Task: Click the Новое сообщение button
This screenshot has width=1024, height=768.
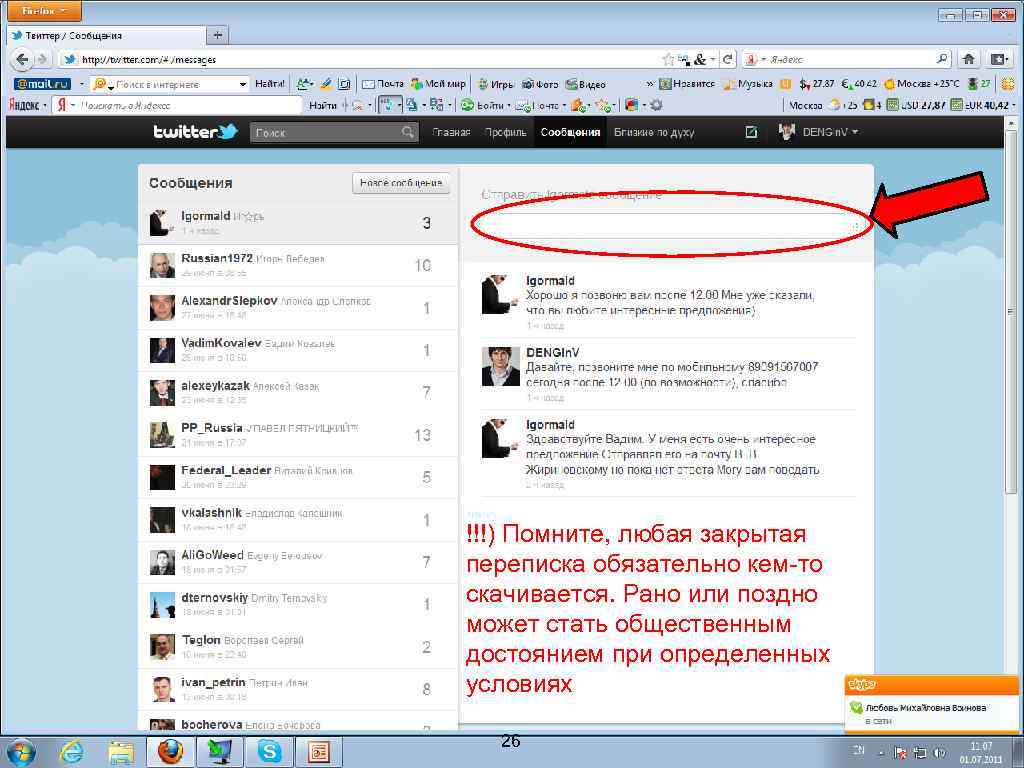Action: (x=399, y=183)
